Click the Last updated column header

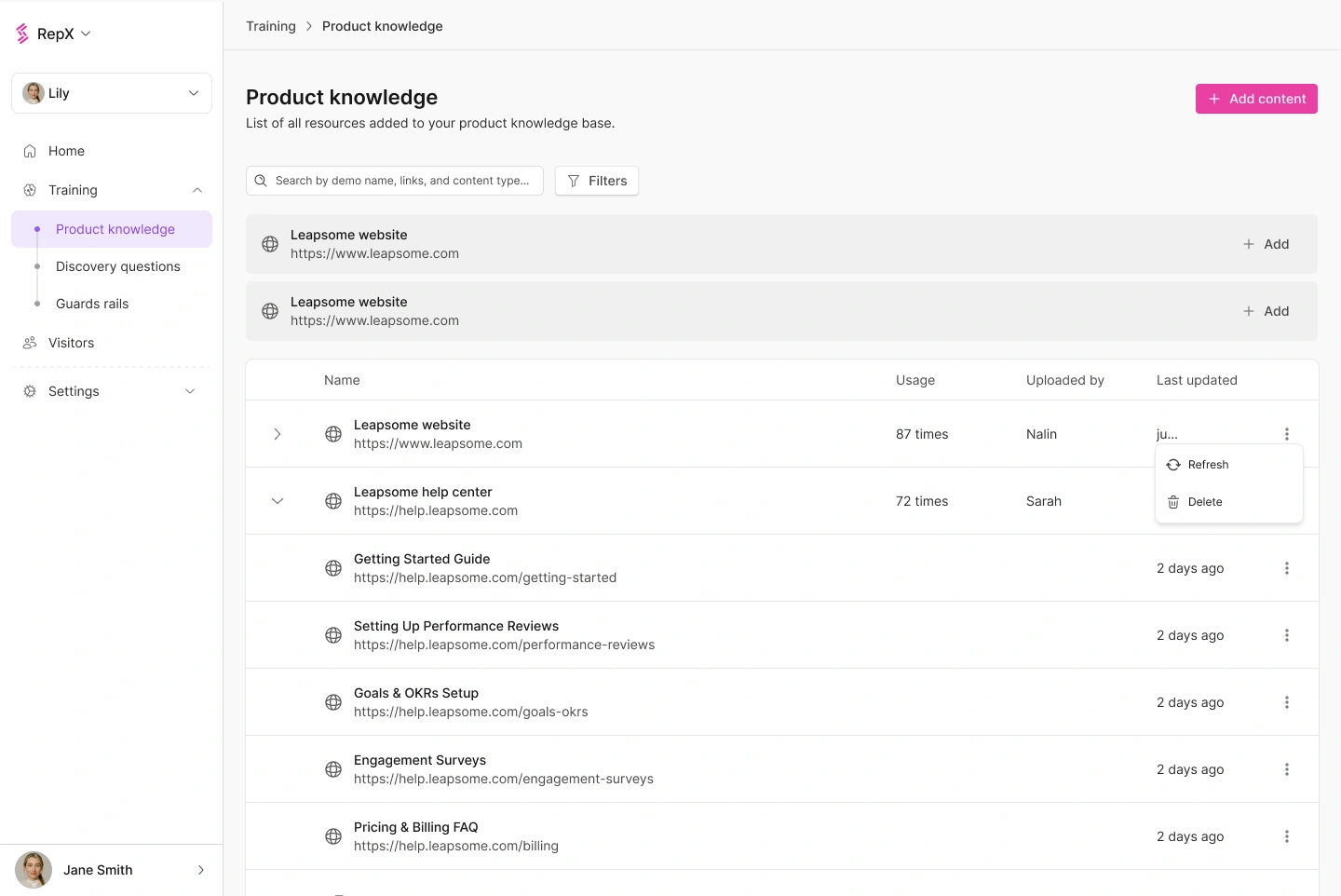click(x=1197, y=380)
